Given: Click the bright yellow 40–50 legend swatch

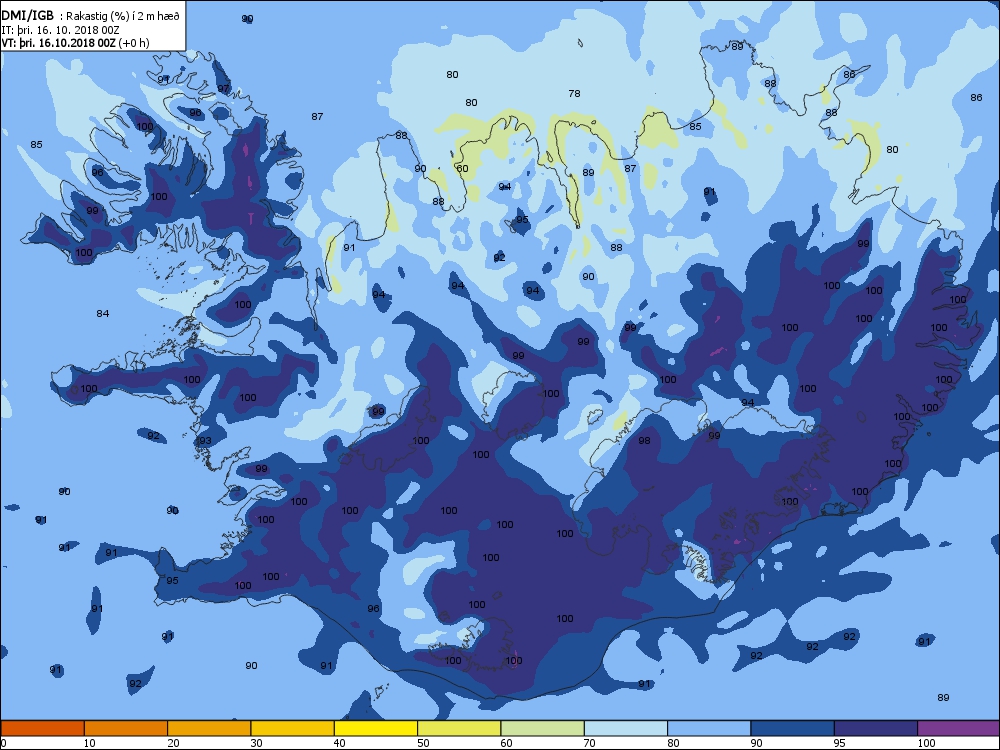Looking at the screenshot, I should [376, 728].
